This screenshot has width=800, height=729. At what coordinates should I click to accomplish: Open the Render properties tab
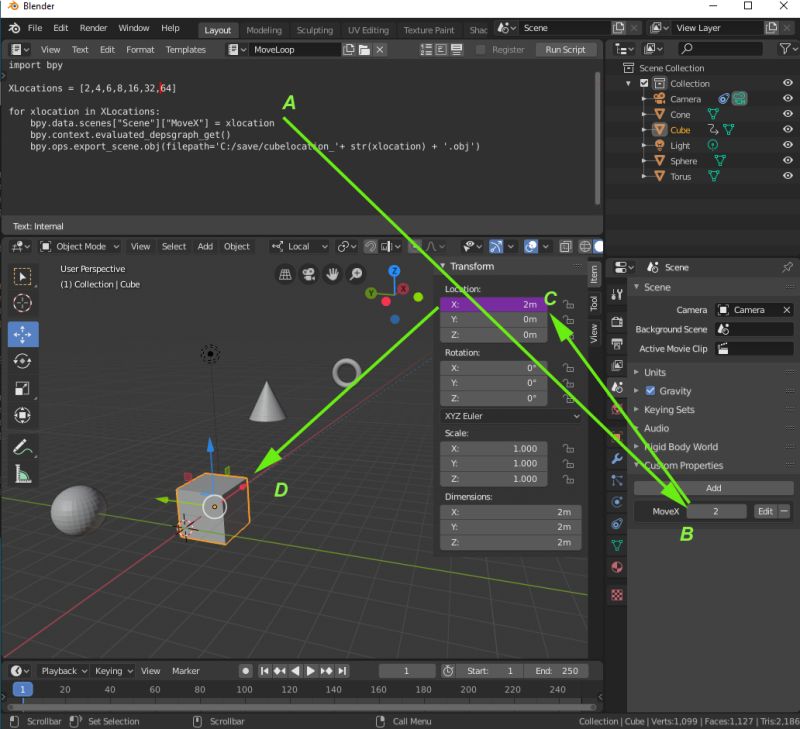click(617, 322)
